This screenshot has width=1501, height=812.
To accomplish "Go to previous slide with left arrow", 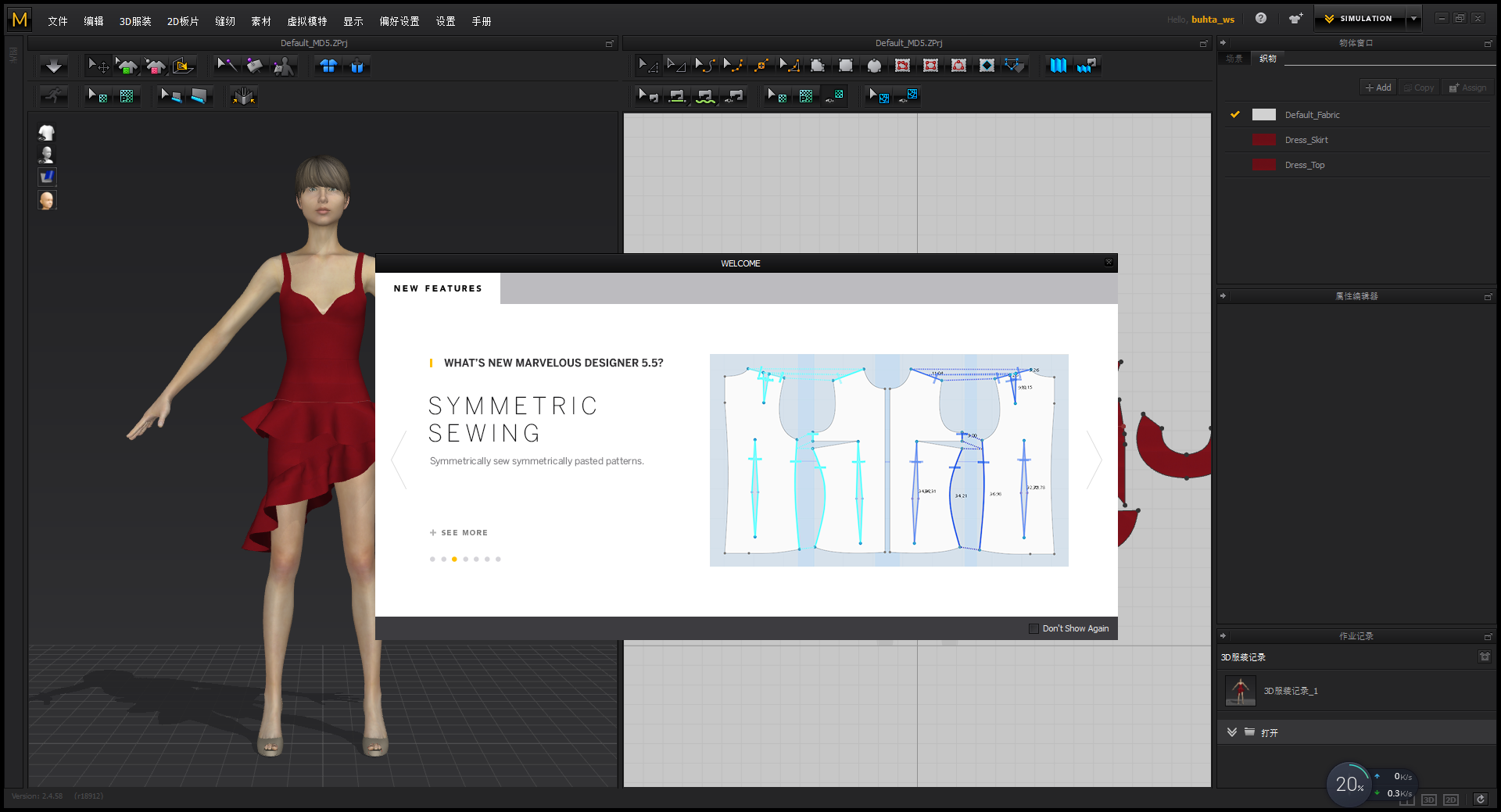I will [399, 460].
